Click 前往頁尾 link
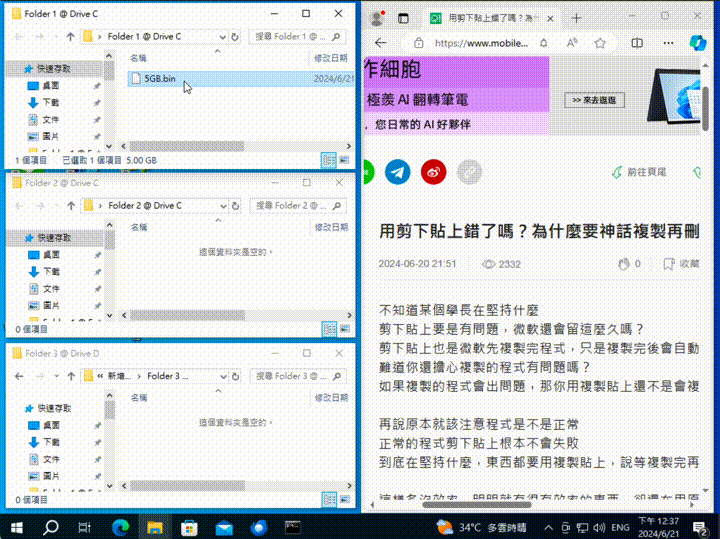This screenshot has width=720, height=539. [639, 172]
